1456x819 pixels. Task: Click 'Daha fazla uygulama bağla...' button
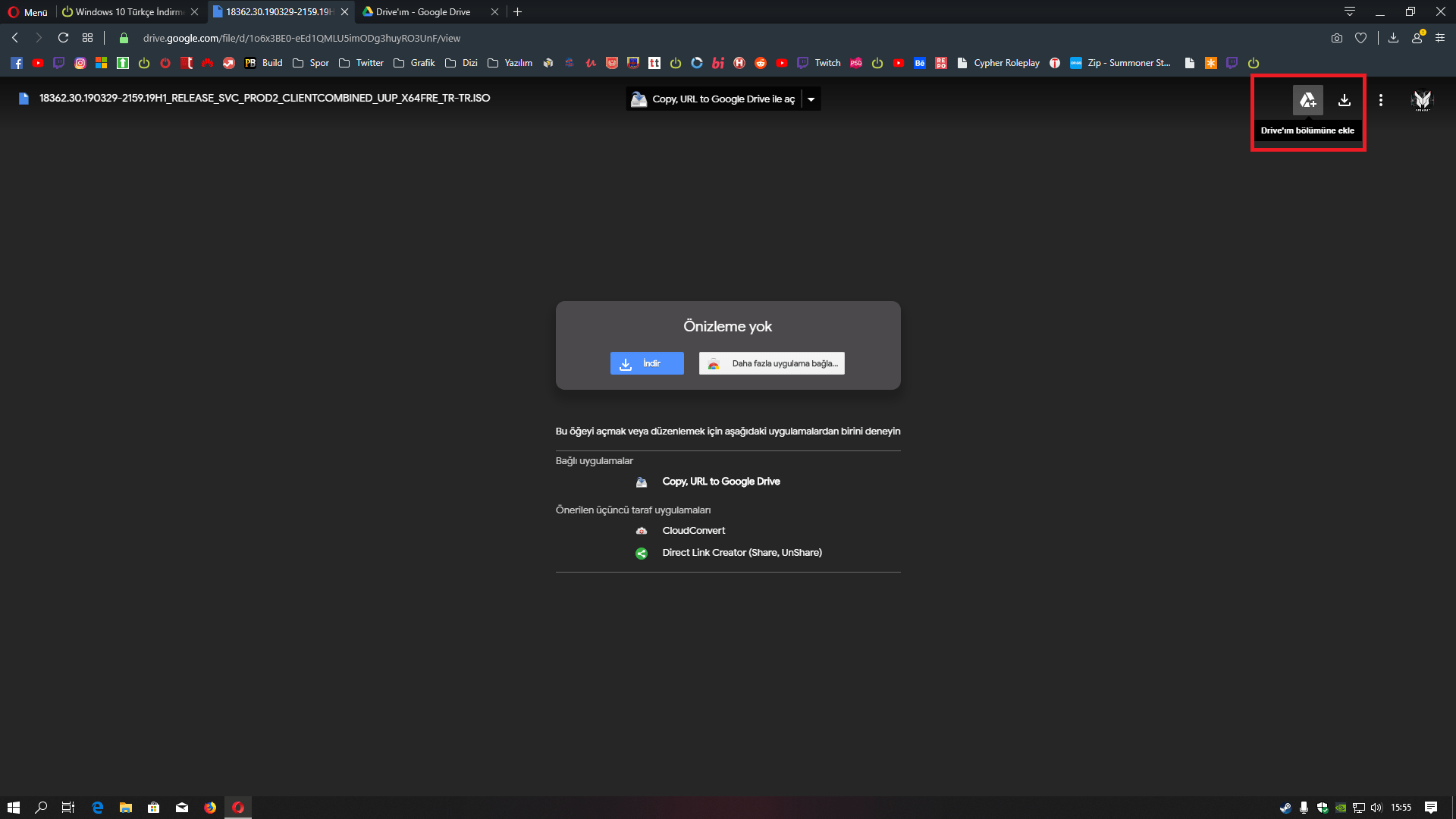pos(771,363)
